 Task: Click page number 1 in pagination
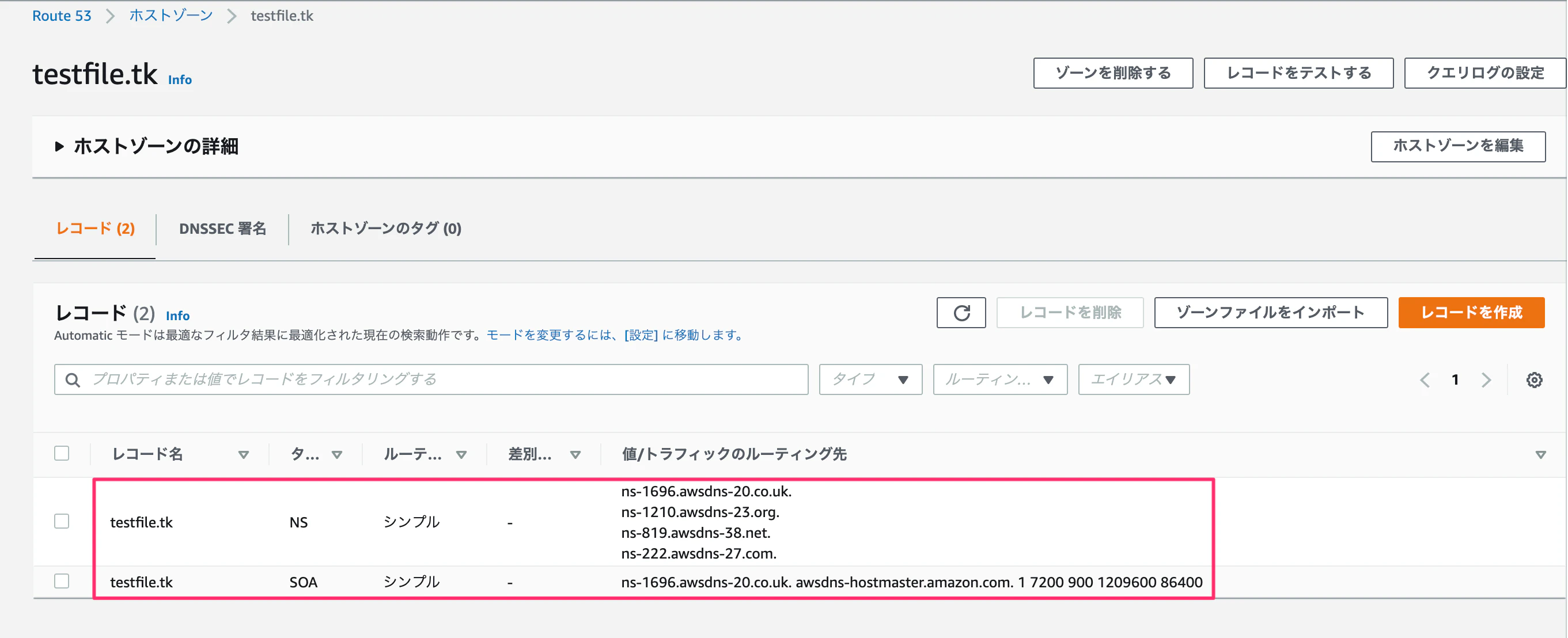click(1455, 380)
